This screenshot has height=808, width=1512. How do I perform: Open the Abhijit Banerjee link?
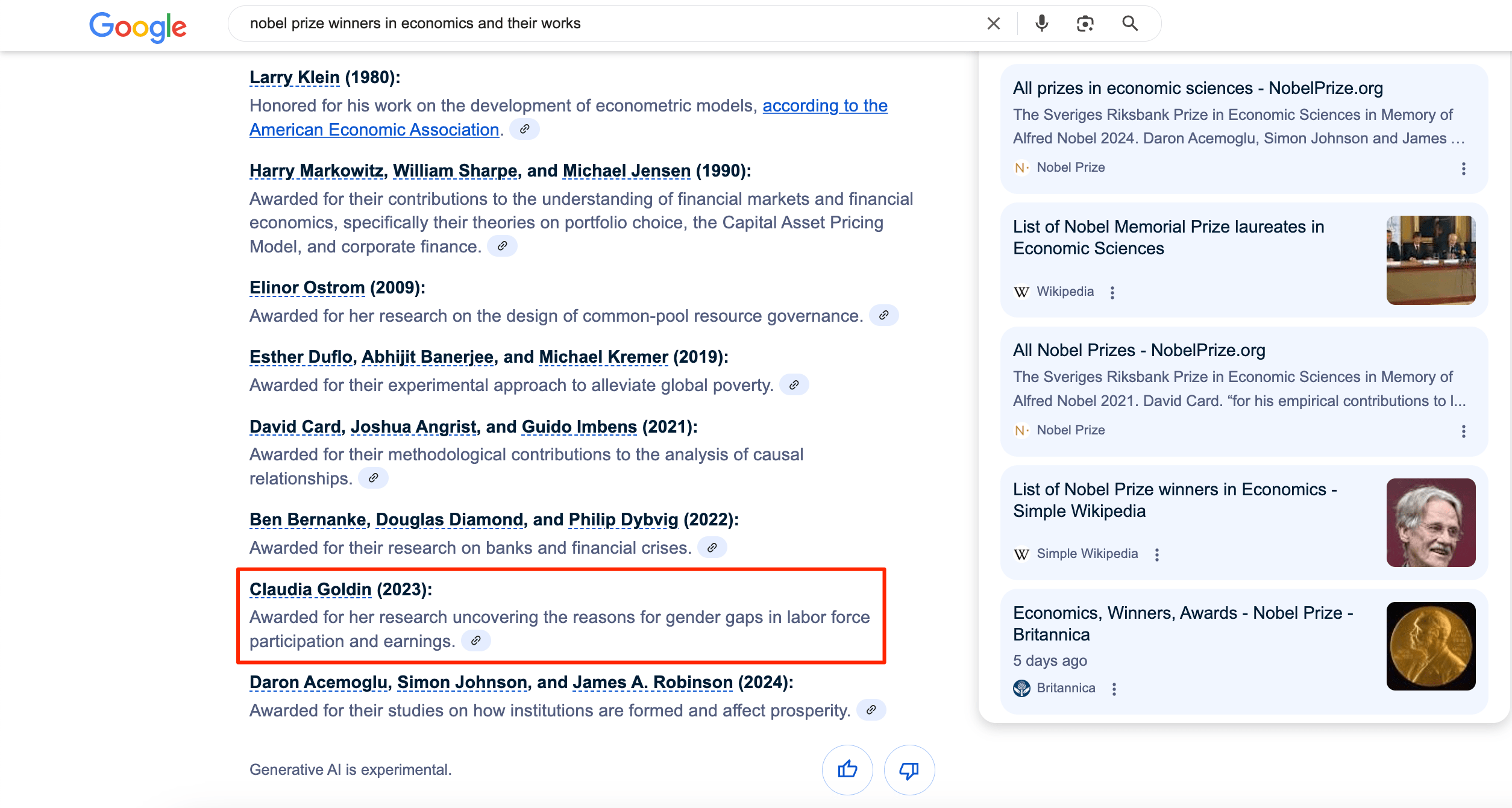(x=427, y=357)
